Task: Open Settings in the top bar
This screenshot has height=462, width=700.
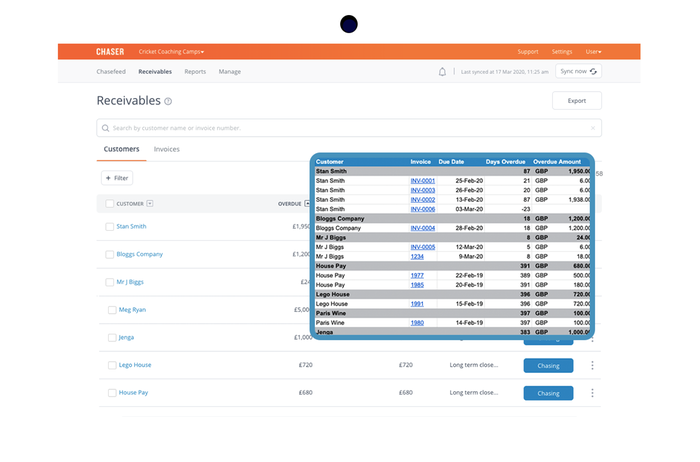Action: (x=562, y=52)
